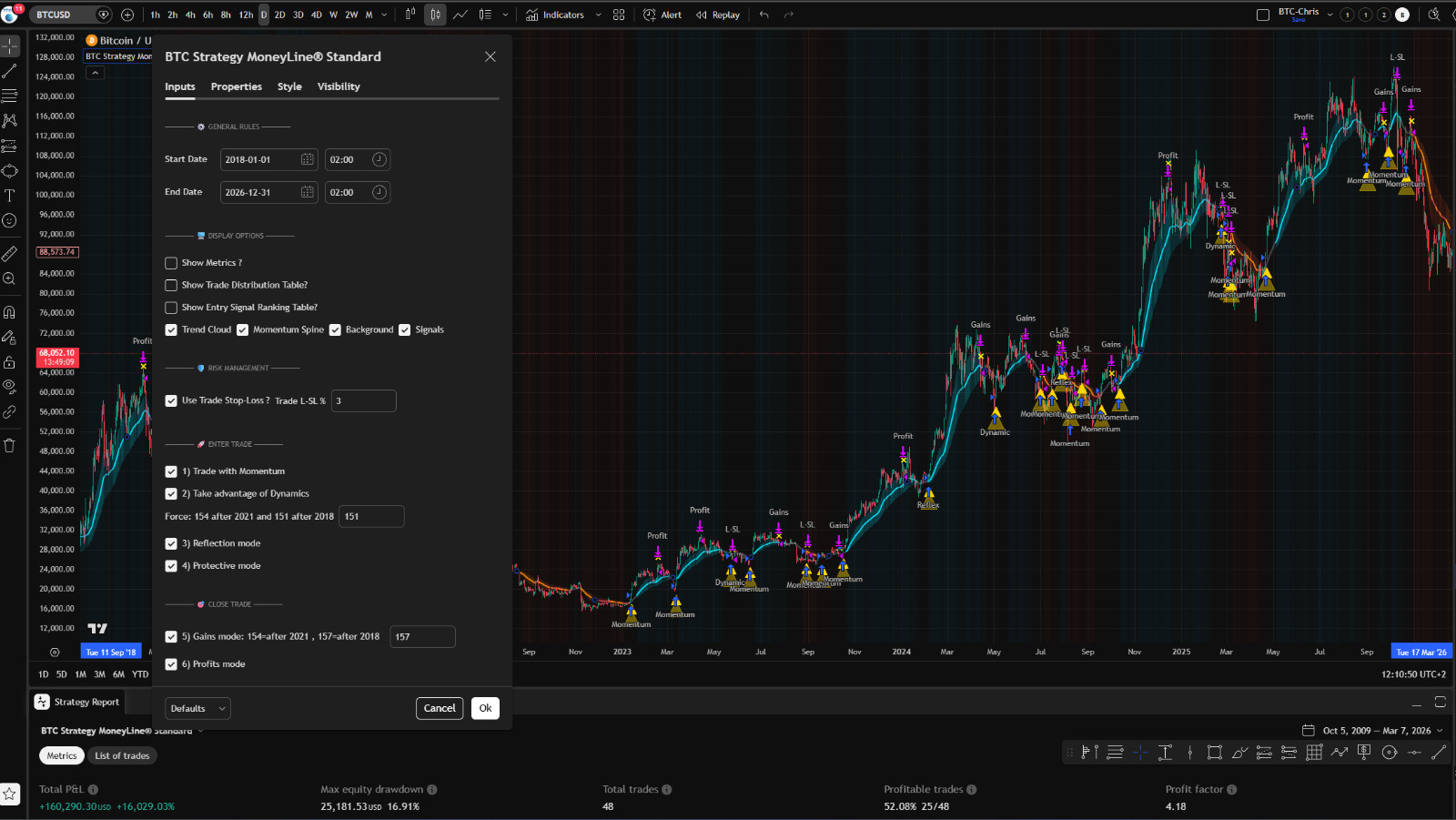Redo the chart action
The image size is (1456, 820).
coord(789,15)
